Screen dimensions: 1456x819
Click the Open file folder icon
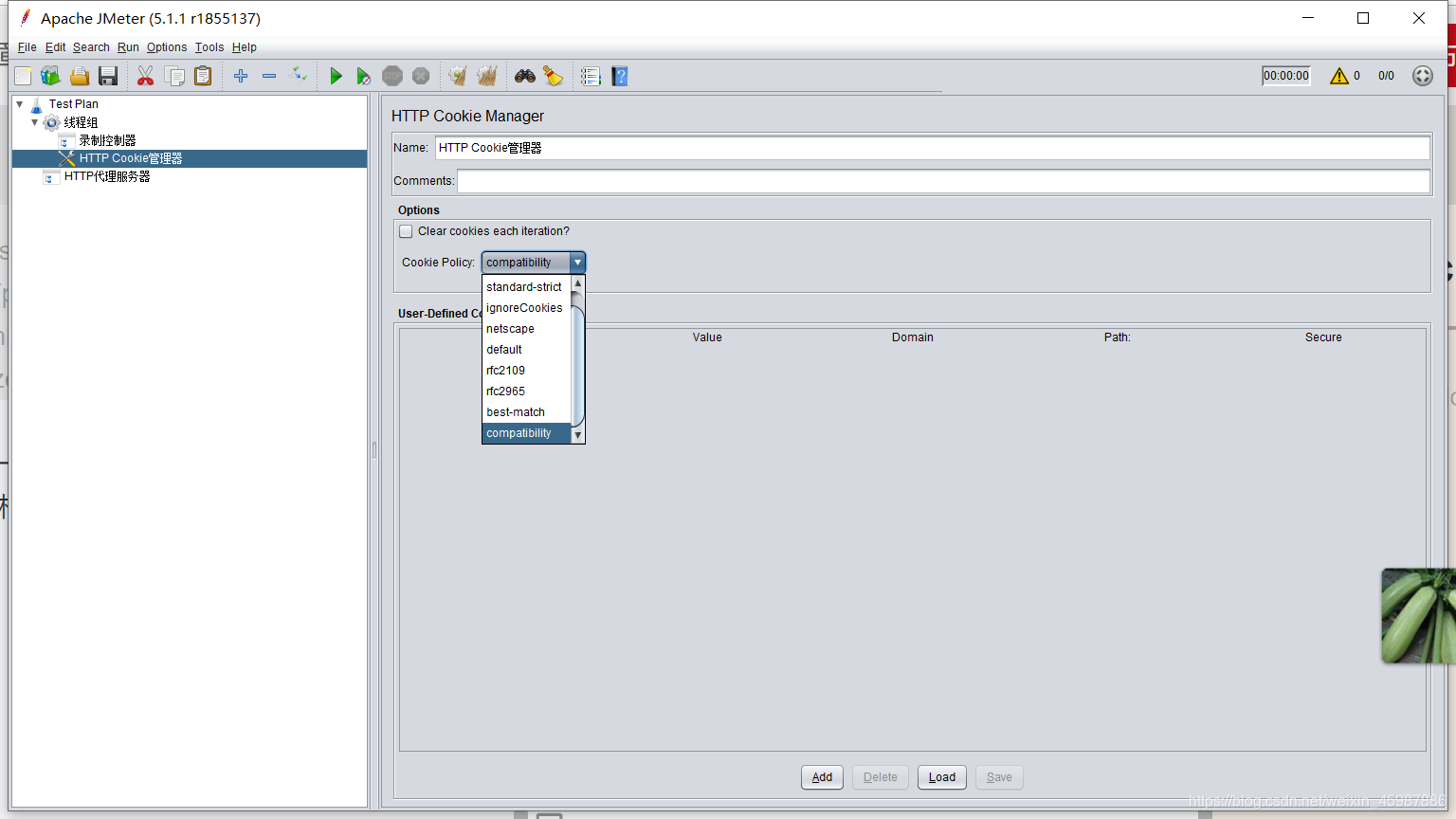[x=80, y=76]
